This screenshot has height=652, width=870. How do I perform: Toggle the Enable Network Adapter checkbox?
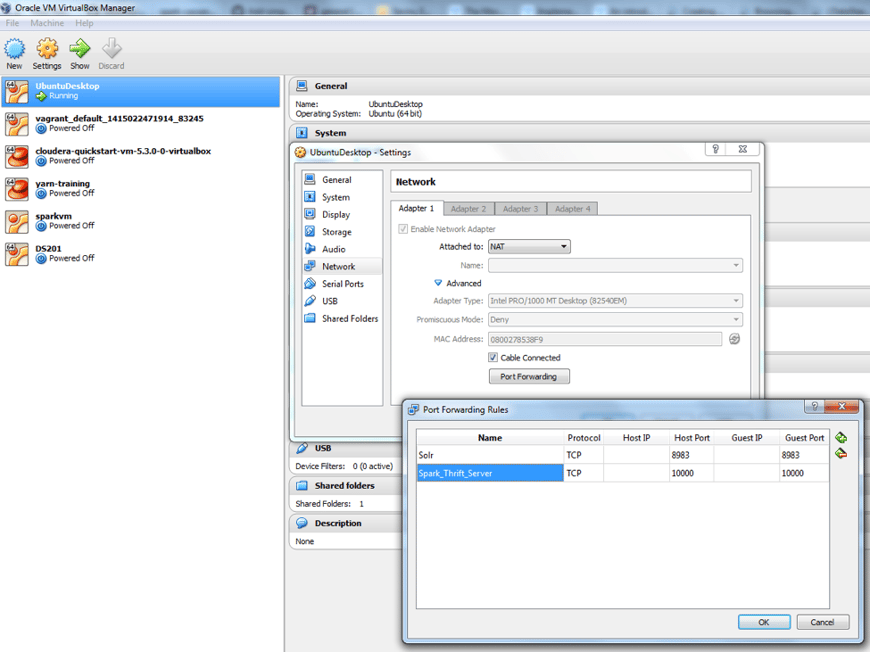pos(403,229)
